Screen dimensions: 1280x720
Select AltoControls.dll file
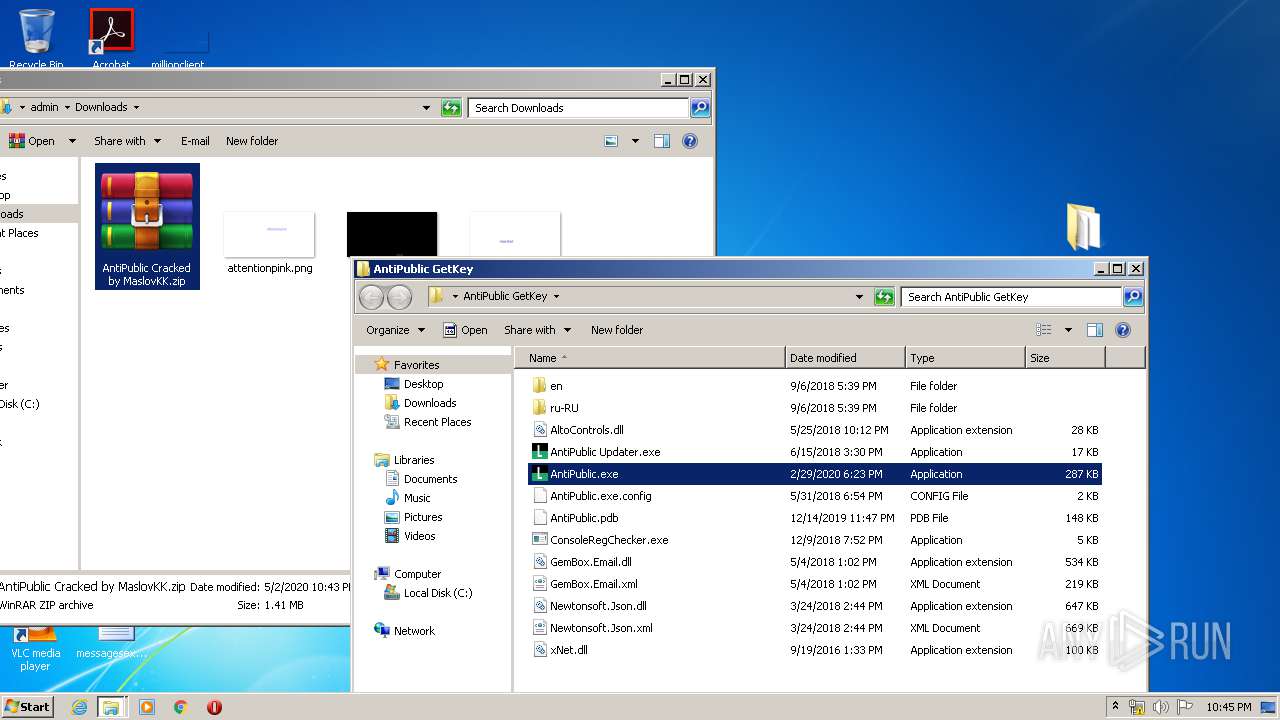(x=814, y=430)
